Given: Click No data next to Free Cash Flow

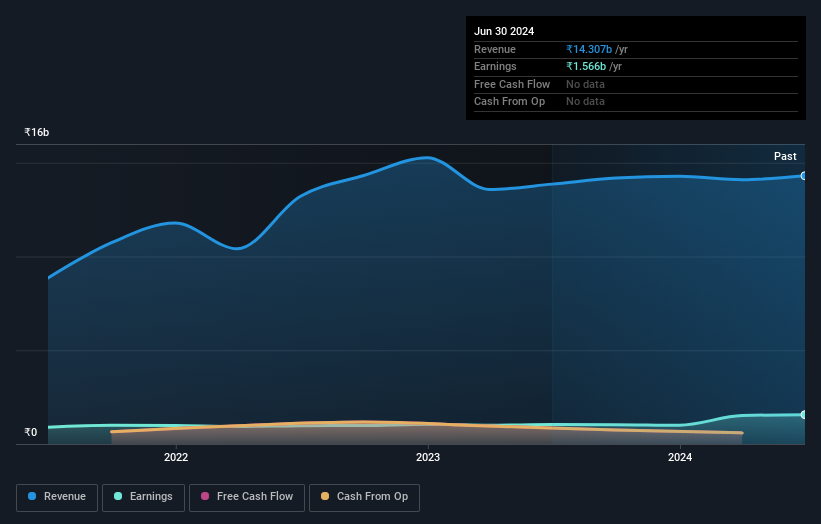Looking at the screenshot, I should 585,84.
